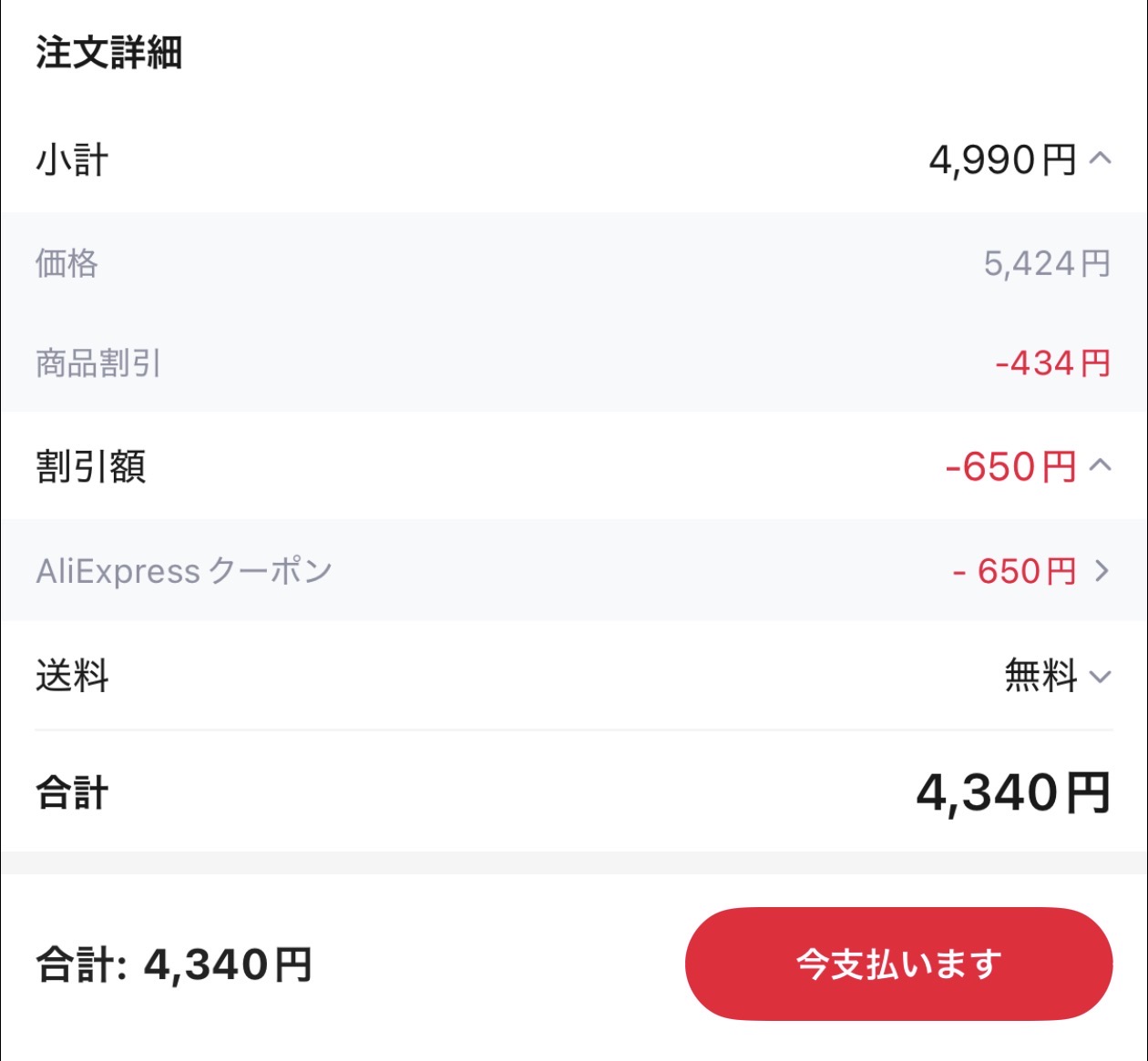
Task: Tap the 4,340円 grand total value
Action: (1010, 793)
